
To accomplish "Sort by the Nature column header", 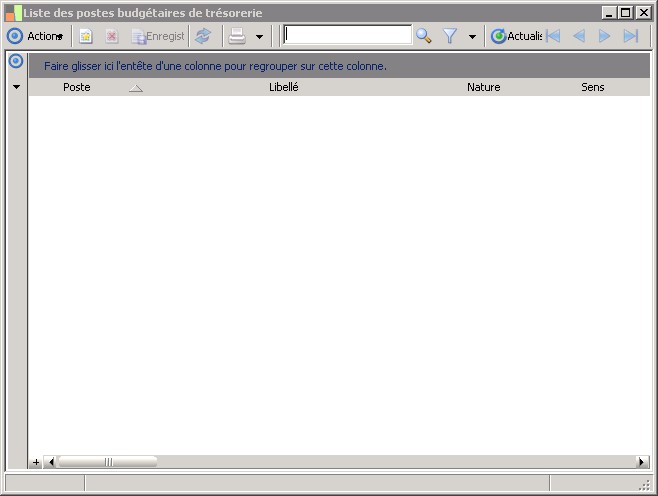I will pyautogui.click(x=483, y=87).
